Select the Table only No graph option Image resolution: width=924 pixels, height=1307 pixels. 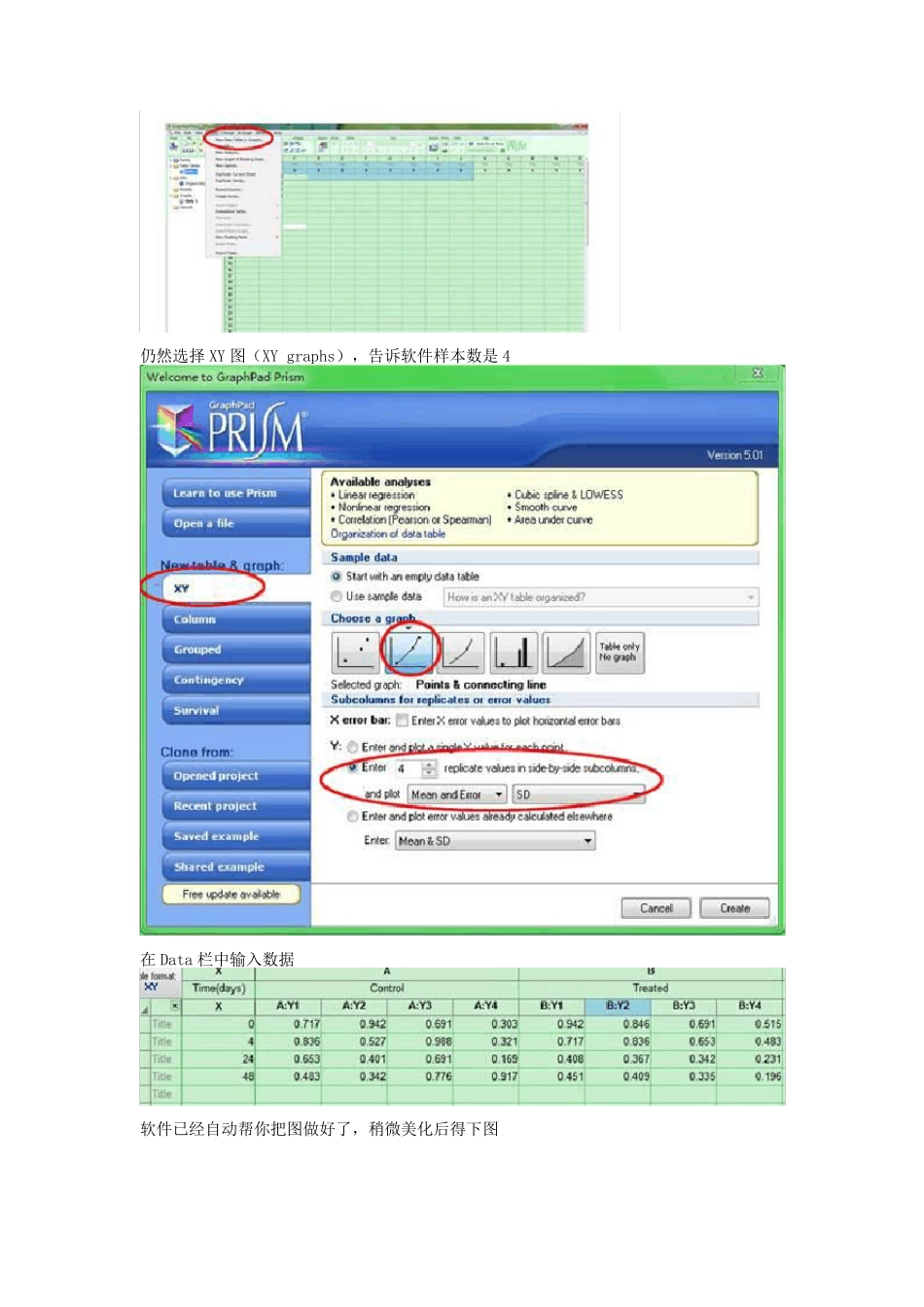(x=620, y=653)
